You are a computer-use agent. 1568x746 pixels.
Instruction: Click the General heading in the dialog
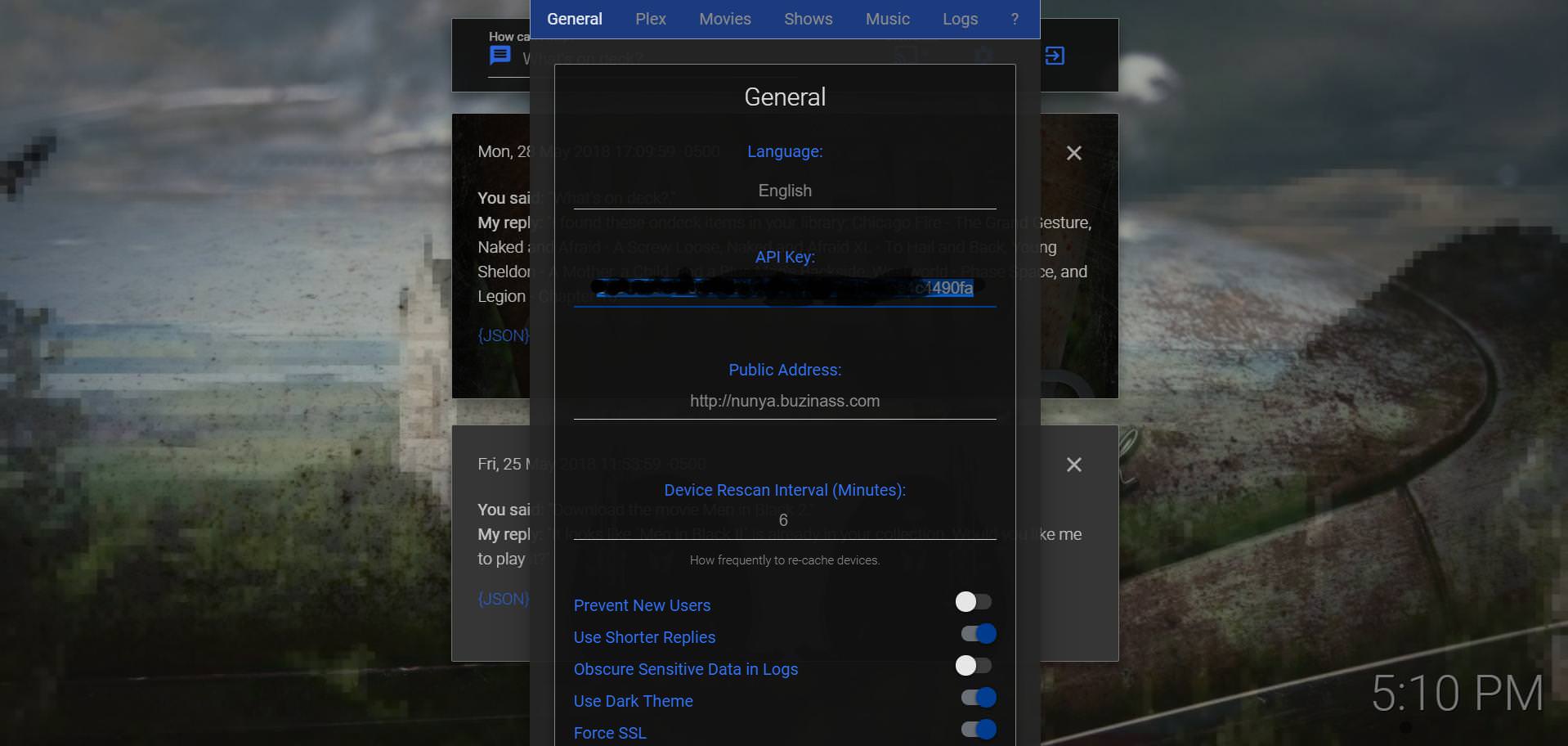pos(785,97)
